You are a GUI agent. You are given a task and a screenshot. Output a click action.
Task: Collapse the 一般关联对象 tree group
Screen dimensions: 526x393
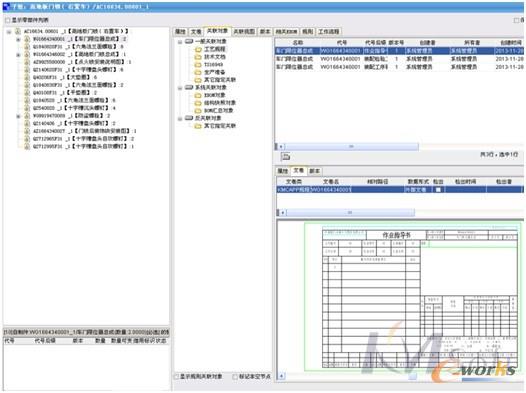tap(180, 42)
